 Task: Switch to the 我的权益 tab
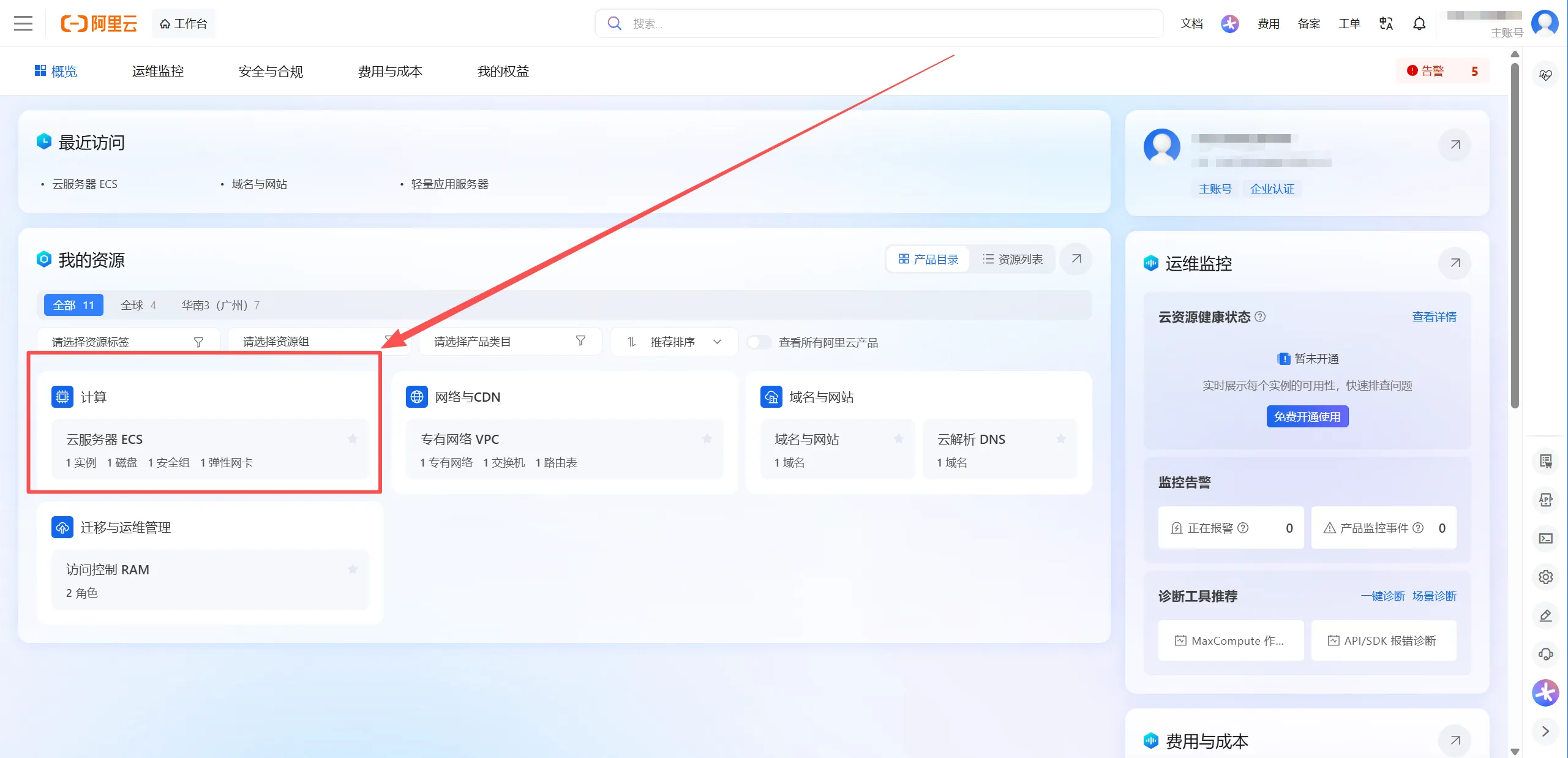tap(503, 71)
